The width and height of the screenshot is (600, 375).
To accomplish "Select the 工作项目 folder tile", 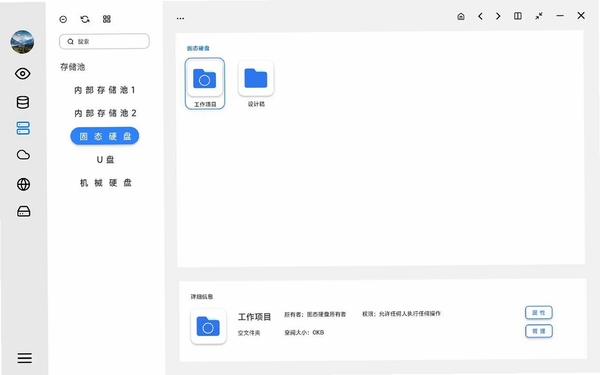I will coord(205,83).
